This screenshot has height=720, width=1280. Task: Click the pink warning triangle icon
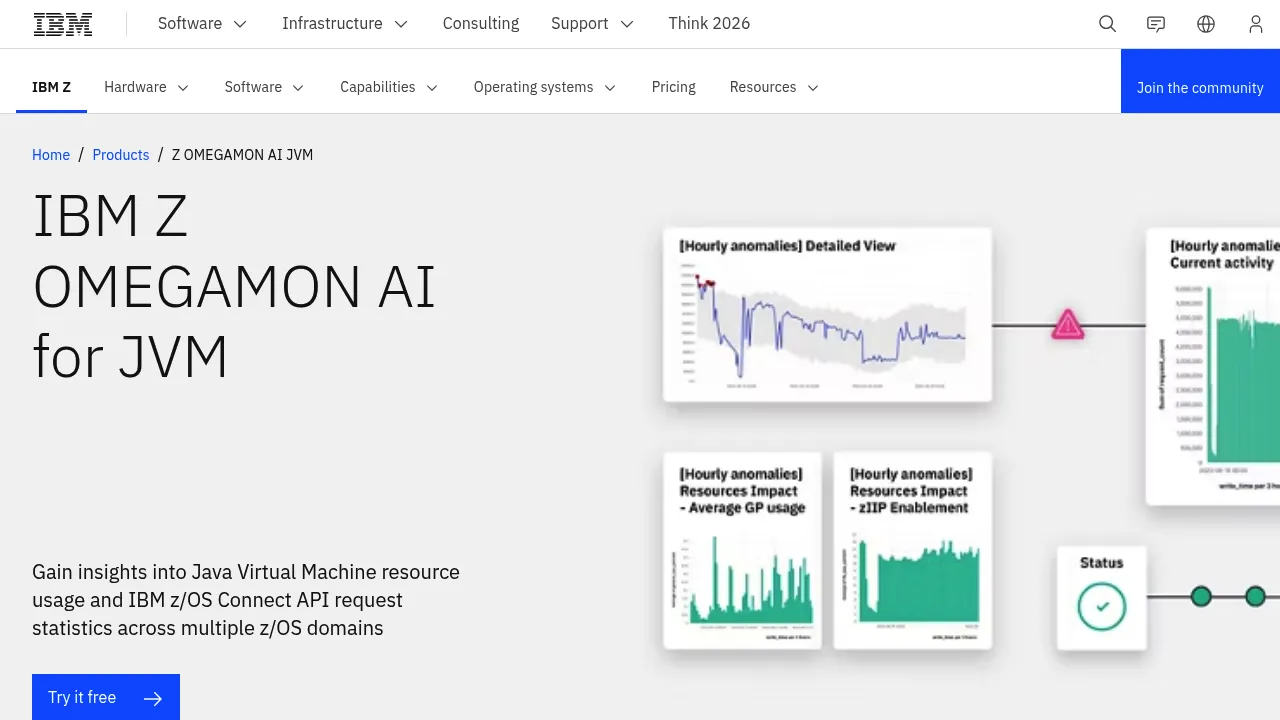(1068, 324)
